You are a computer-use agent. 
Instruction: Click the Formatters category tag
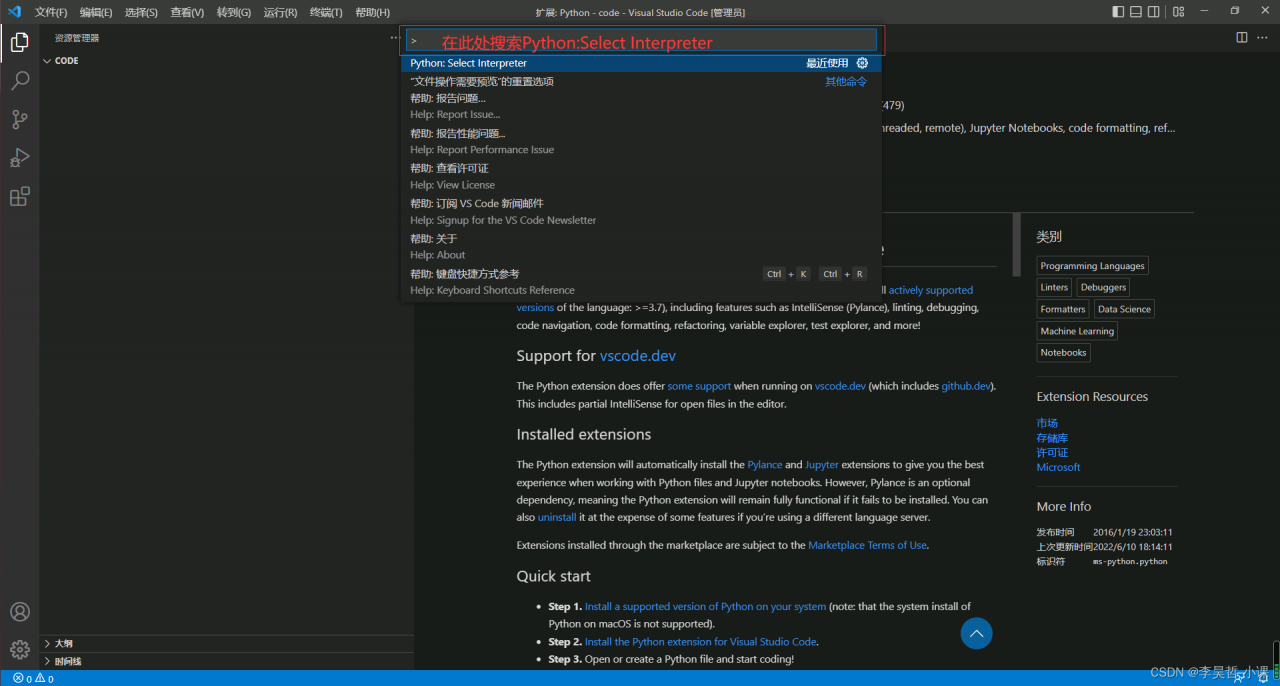(x=1063, y=309)
